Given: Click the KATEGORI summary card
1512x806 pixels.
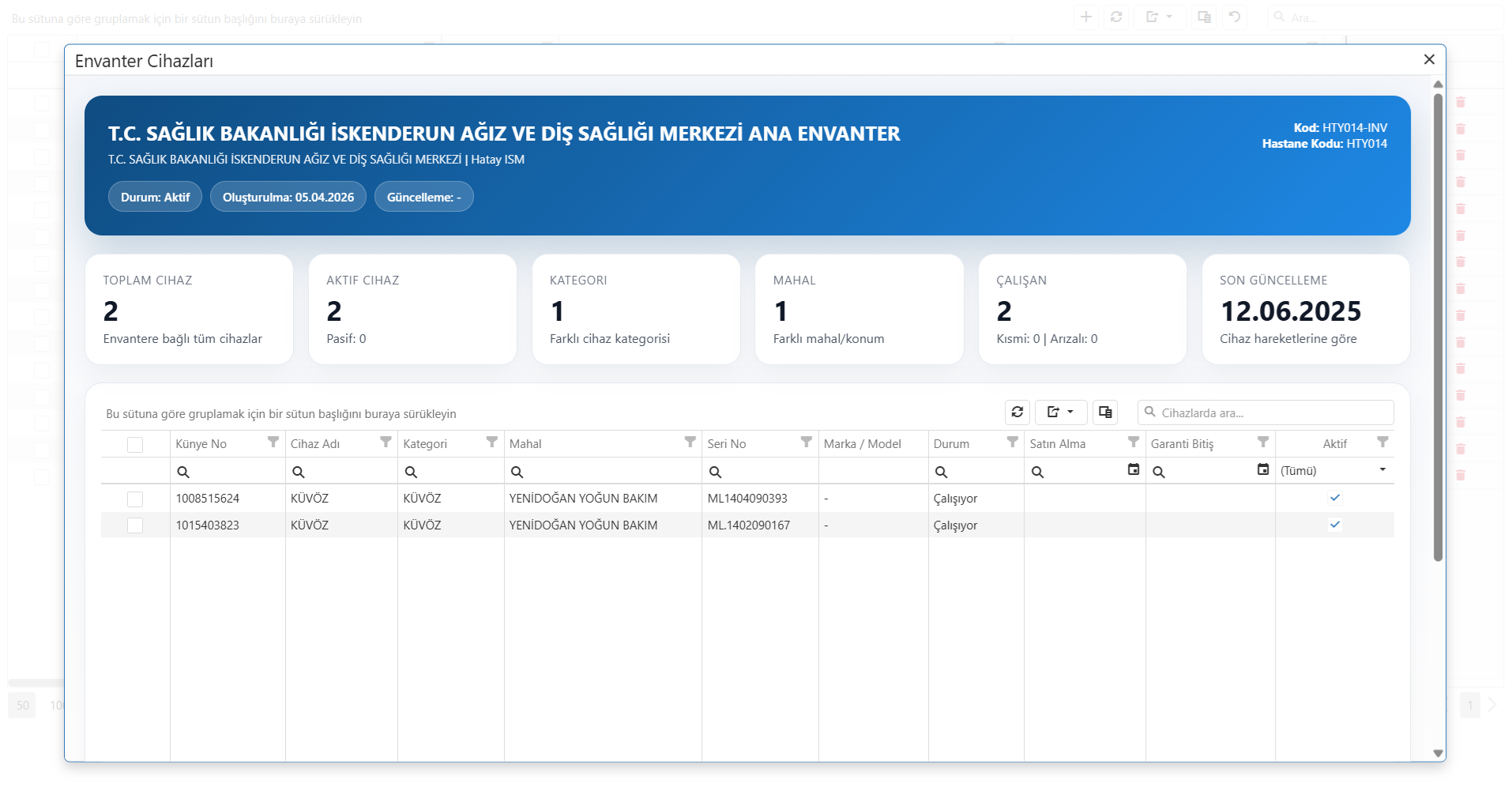Looking at the screenshot, I should (x=636, y=309).
